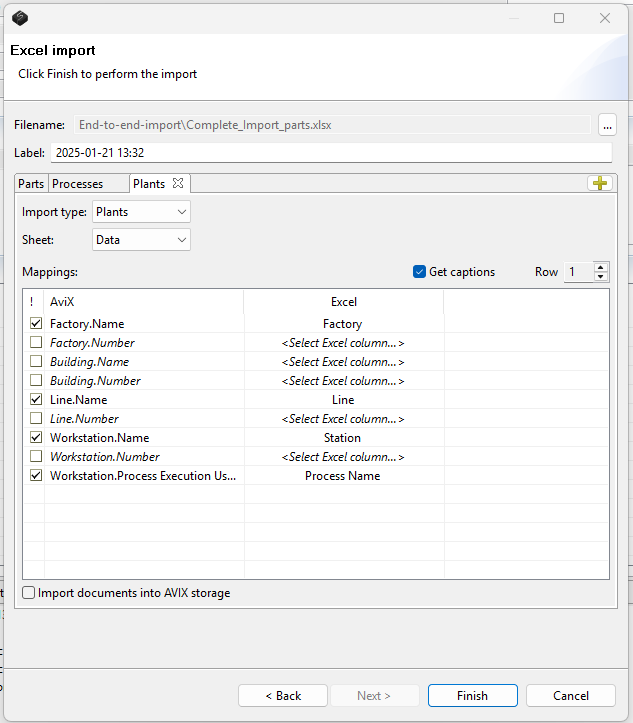Viewport: 633px width, 723px height.
Task: Click the browse file ellipsis button
Action: coord(607,125)
